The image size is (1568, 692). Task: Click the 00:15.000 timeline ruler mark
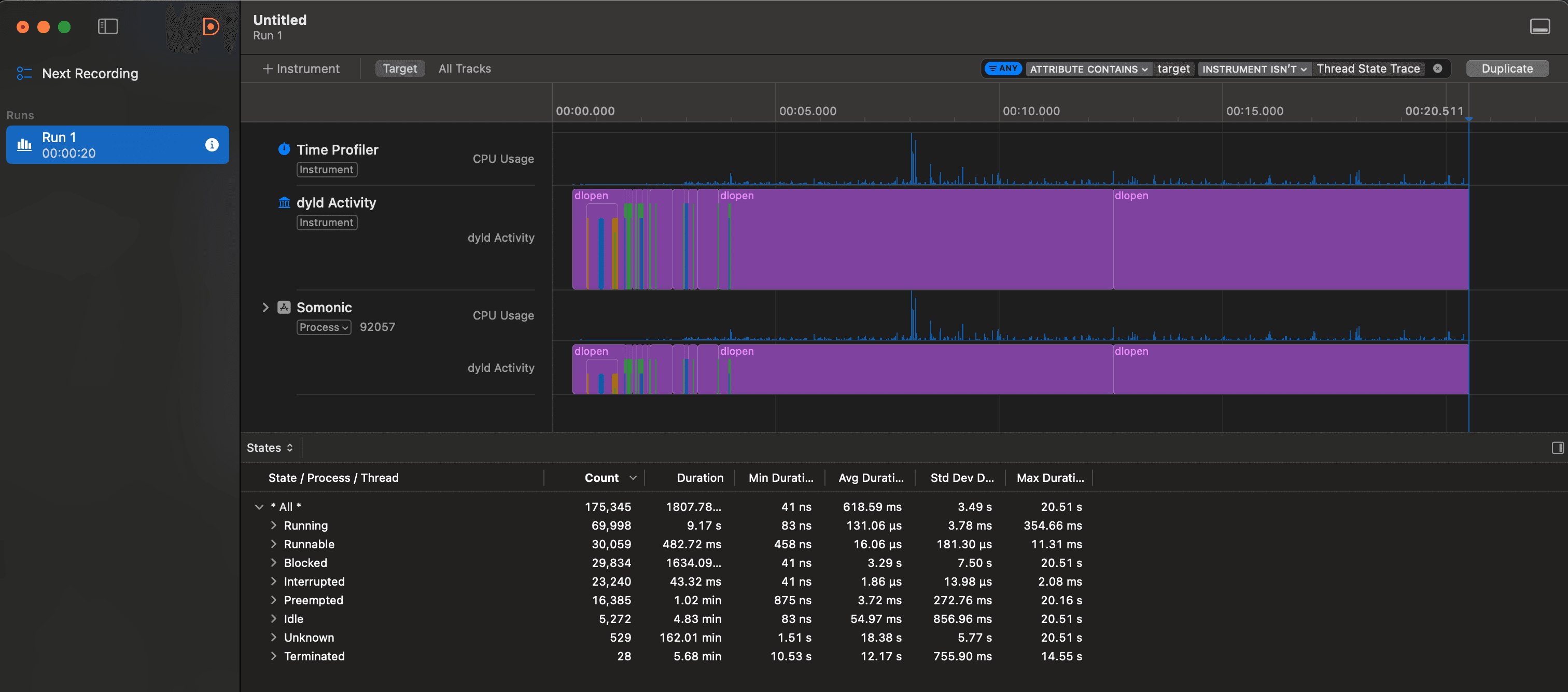click(1254, 112)
